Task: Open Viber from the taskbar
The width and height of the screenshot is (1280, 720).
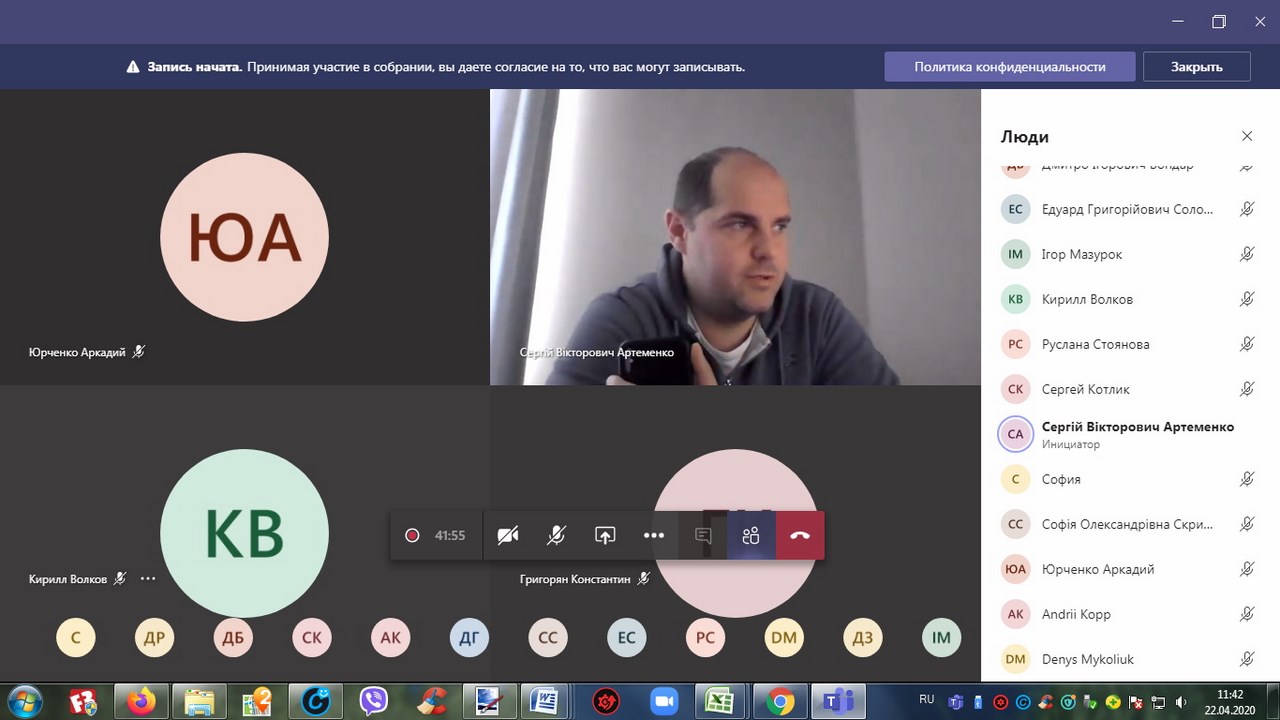Action: (374, 702)
